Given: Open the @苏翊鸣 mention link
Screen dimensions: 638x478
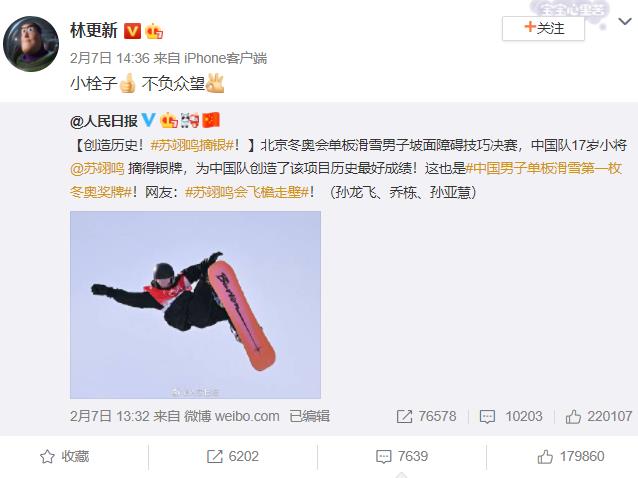Looking at the screenshot, I should point(97,168).
